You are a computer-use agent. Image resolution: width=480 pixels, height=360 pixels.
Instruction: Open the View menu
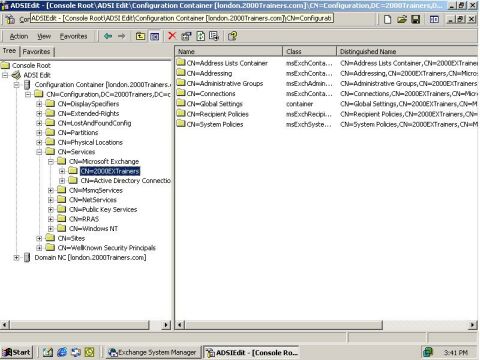pyautogui.click(x=44, y=36)
